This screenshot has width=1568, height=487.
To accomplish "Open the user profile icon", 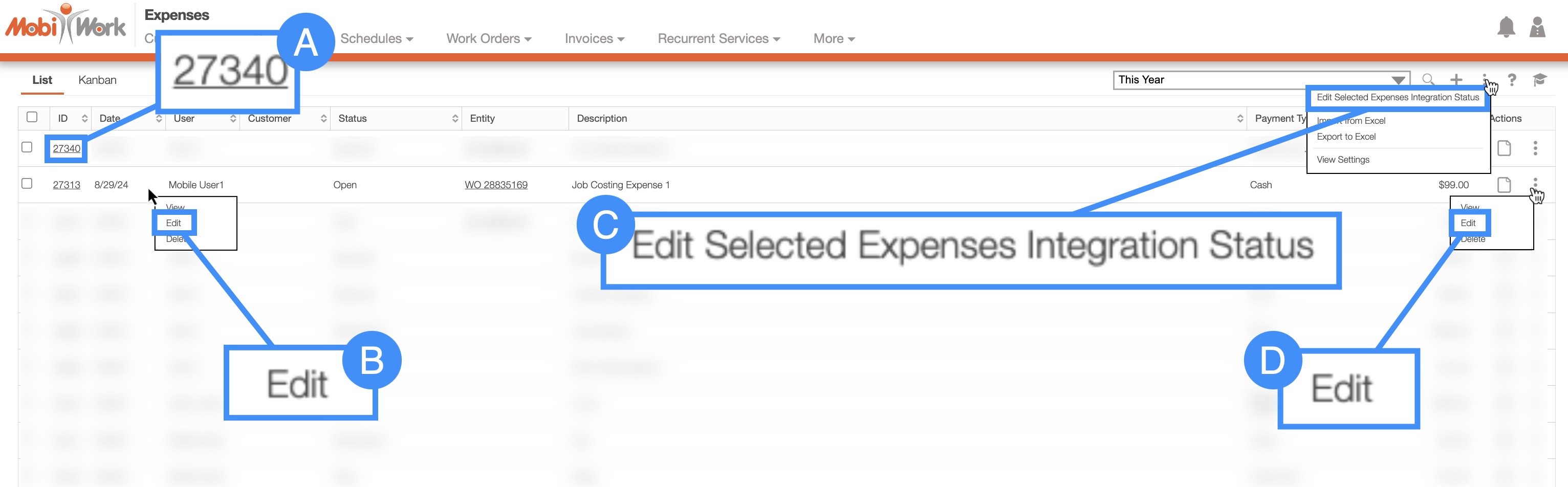I will click(1537, 28).
